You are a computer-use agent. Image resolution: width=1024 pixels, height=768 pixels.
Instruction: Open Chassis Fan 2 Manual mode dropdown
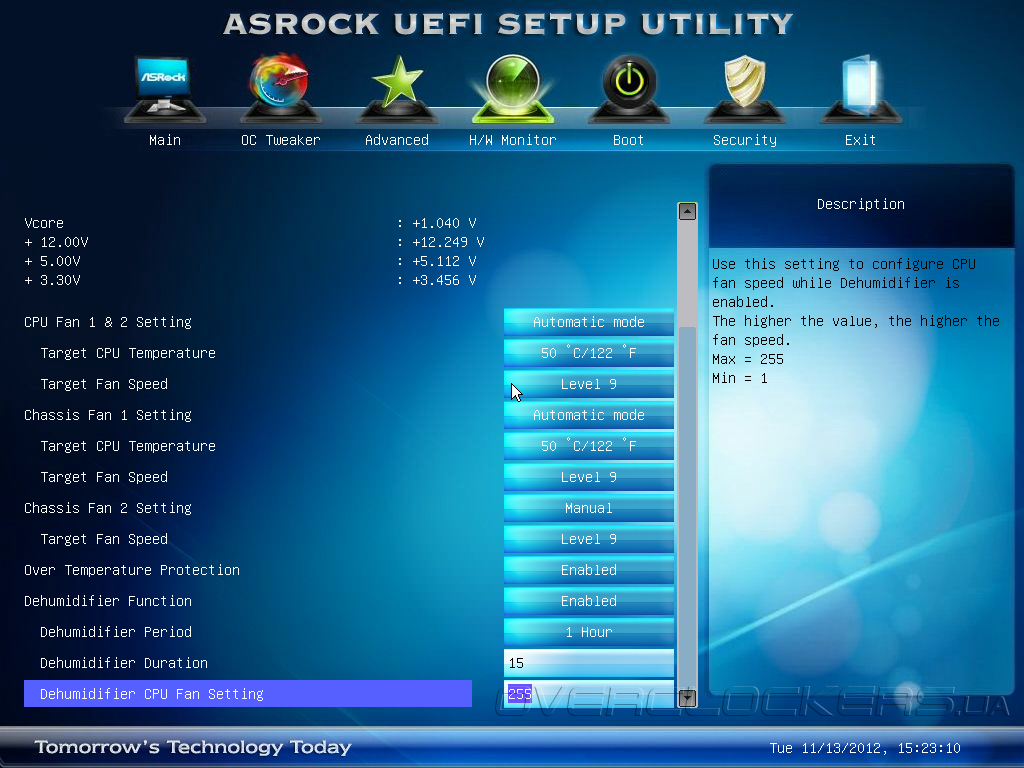click(588, 508)
